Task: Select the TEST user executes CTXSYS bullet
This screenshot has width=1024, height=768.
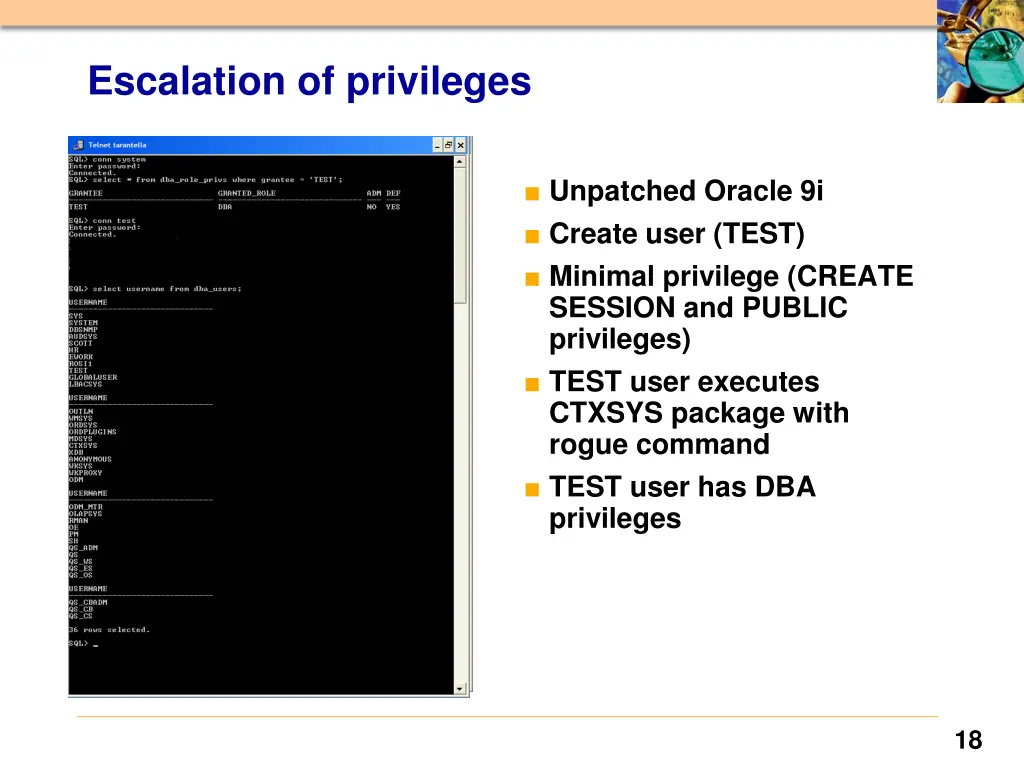Action: click(699, 413)
